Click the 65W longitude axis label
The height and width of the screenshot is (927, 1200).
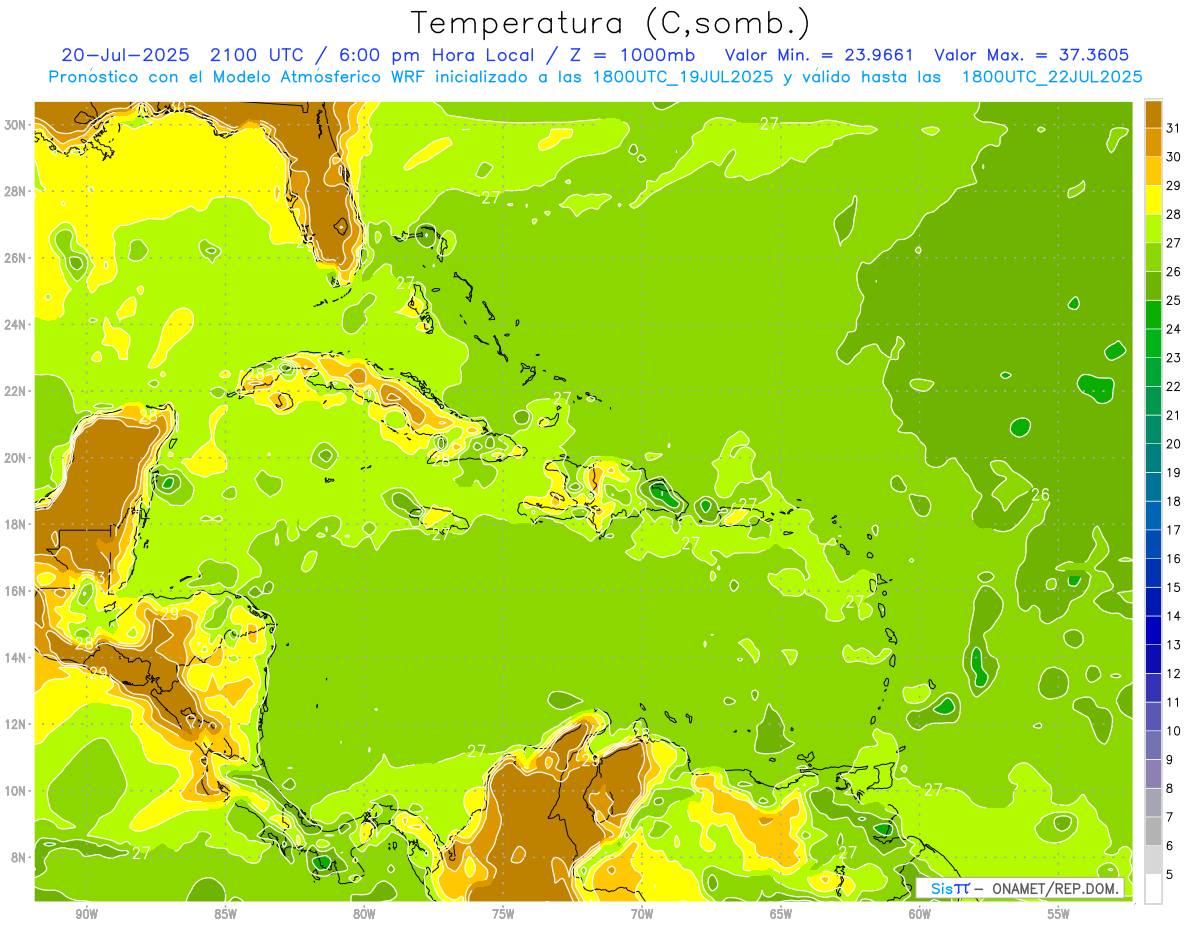pos(781,915)
